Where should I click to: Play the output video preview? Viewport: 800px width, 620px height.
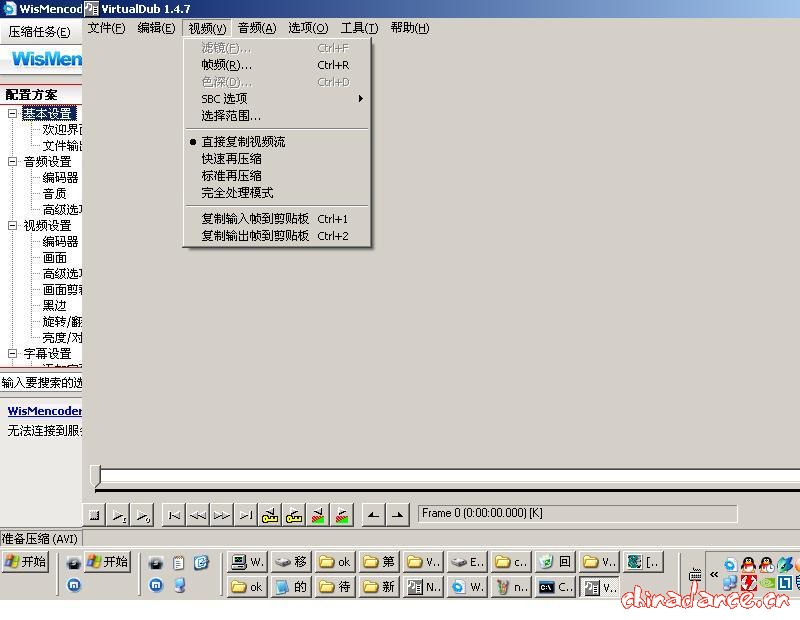[x=143, y=515]
